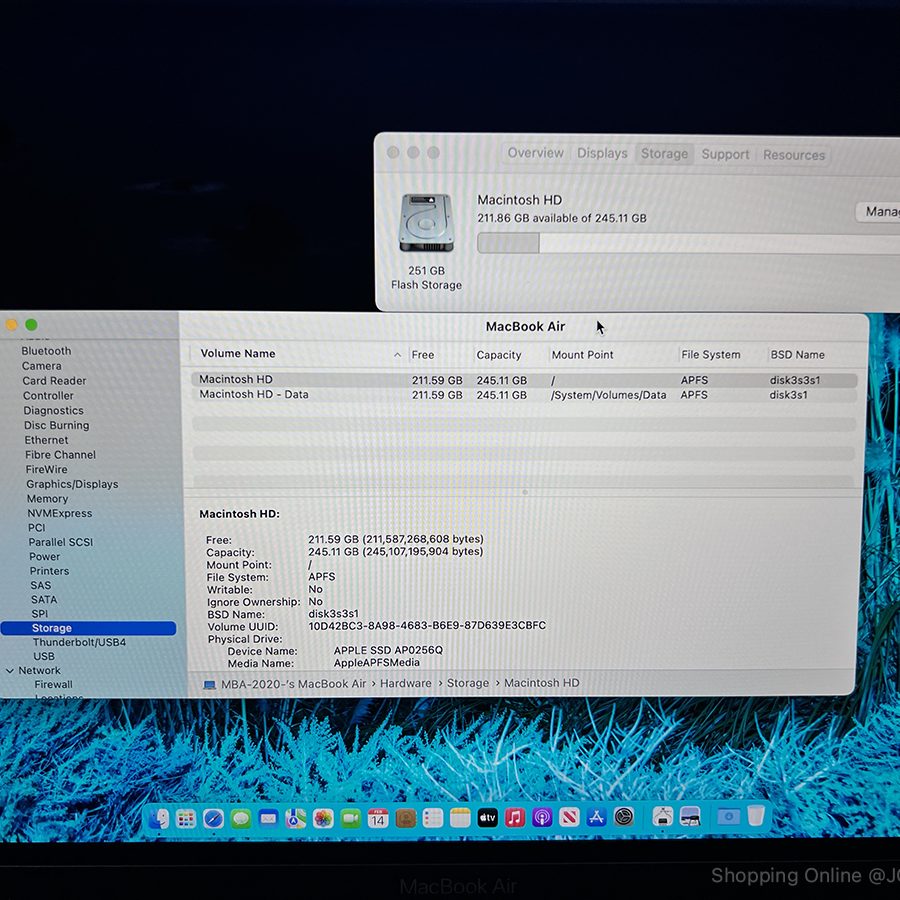
Task: Click Storage in the bottom path bar
Action: click(468, 683)
